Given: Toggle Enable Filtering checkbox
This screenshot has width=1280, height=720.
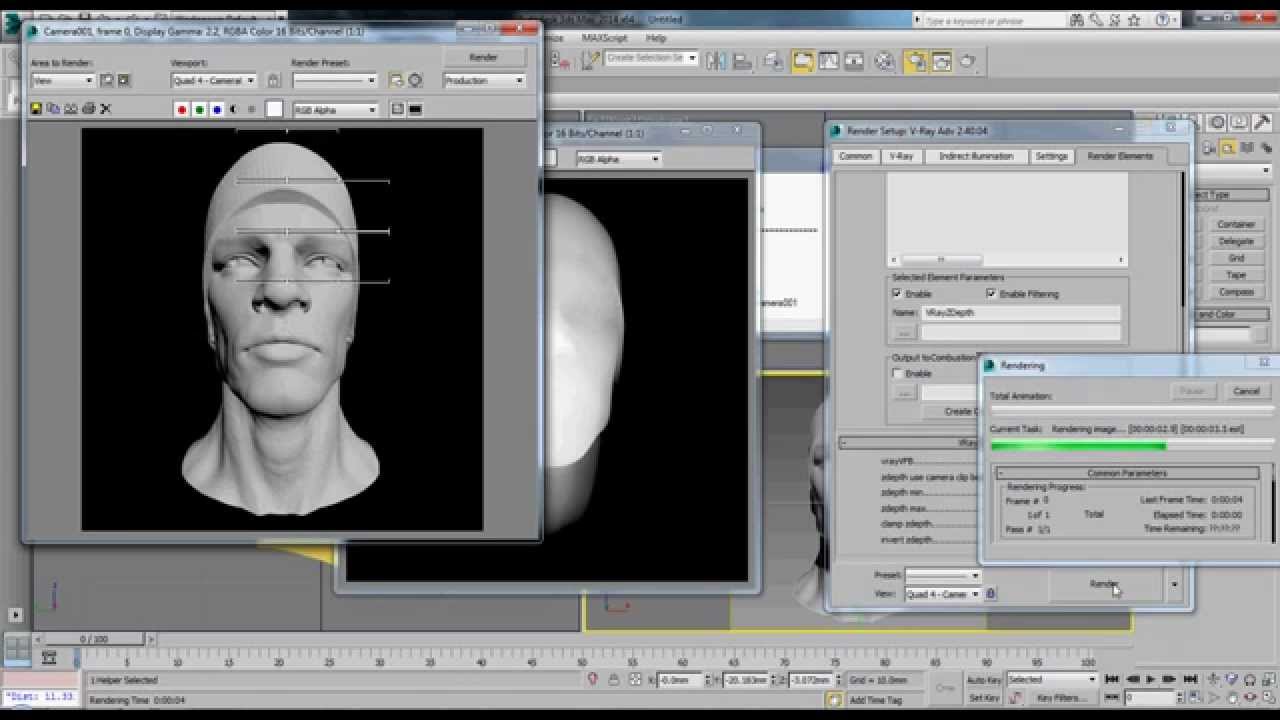Looking at the screenshot, I should 991,294.
